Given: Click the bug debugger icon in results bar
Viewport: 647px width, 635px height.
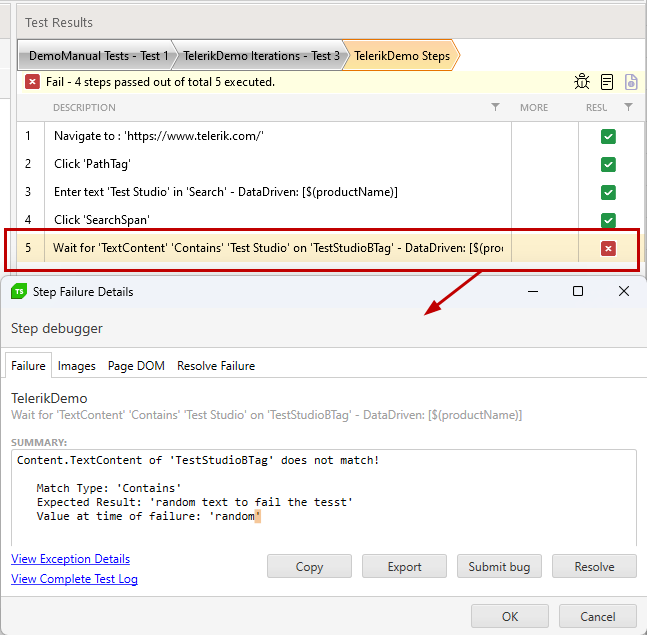Looking at the screenshot, I should 582,82.
